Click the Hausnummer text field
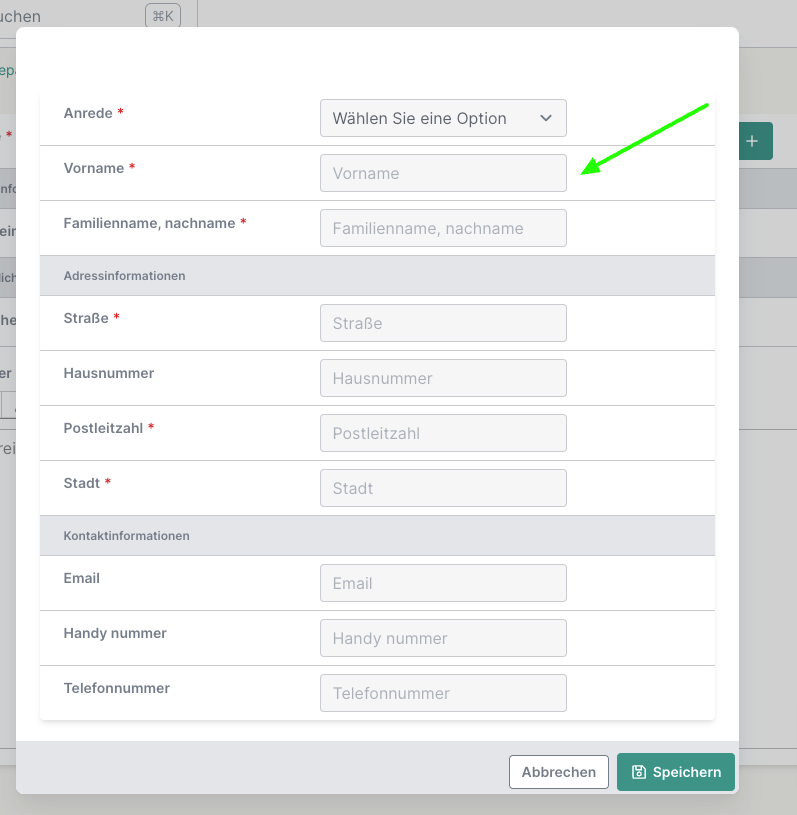 pyautogui.click(x=443, y=378)
